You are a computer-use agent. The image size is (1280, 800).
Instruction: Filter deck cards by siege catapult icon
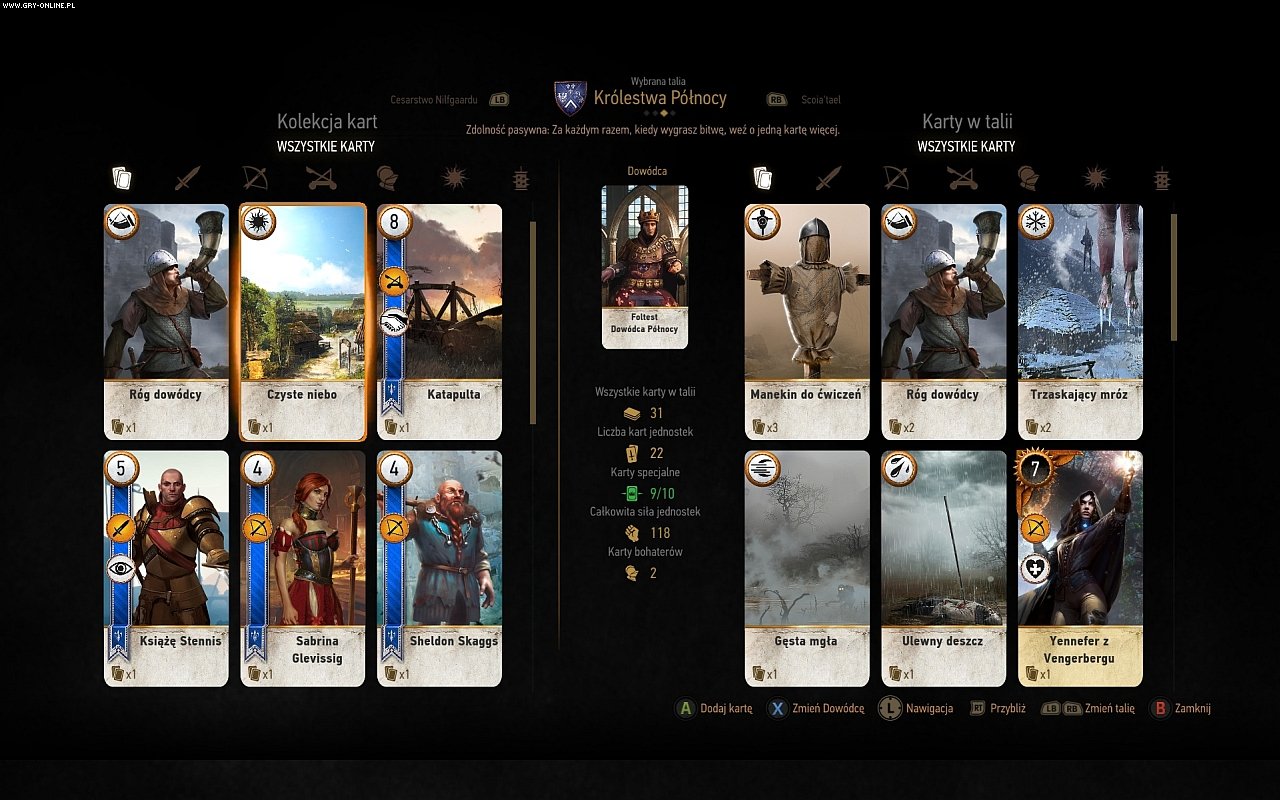[961, 179]
